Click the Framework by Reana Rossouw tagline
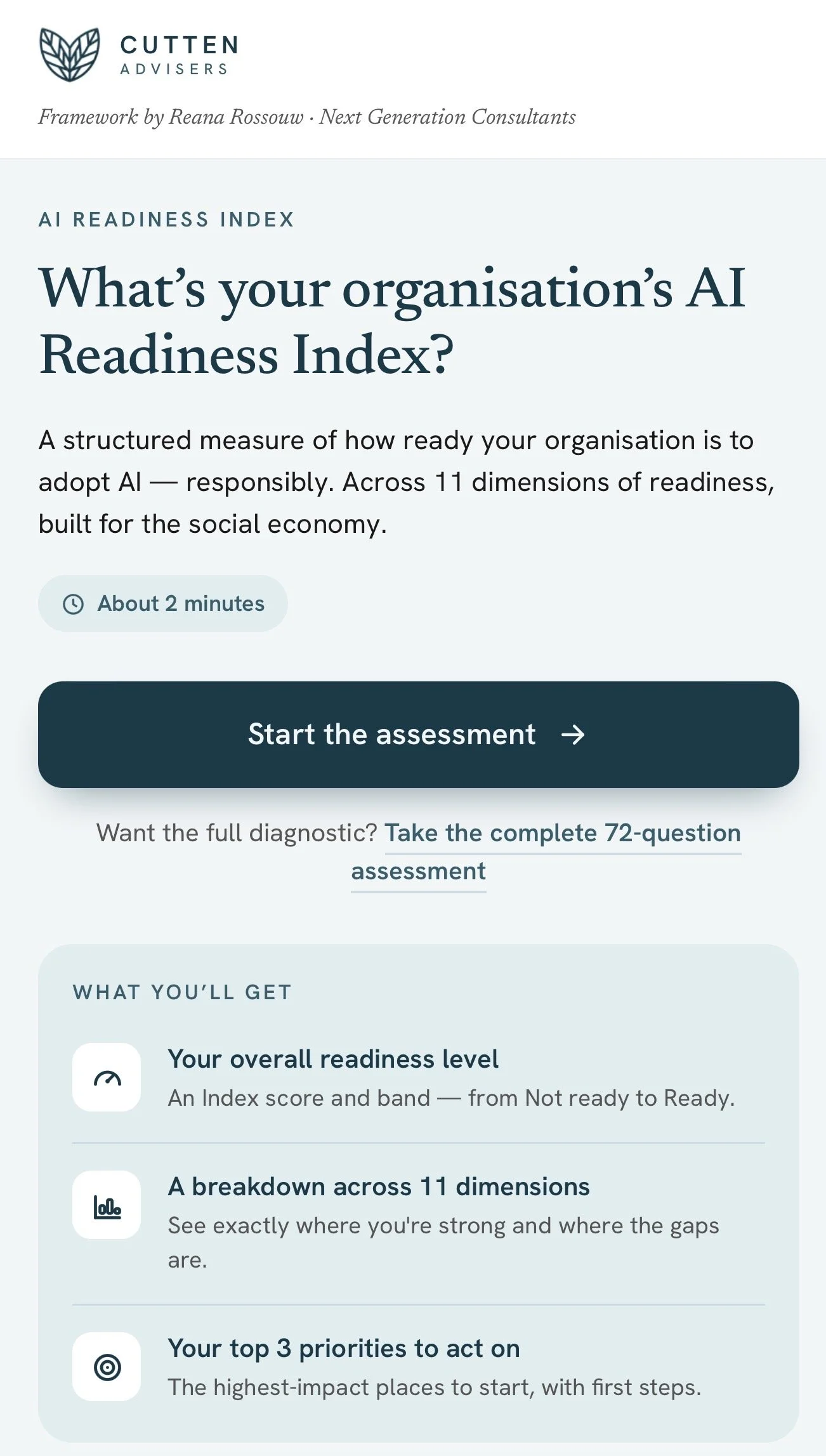The width and height of the screenshot is (826, 1456). [307, 117]
